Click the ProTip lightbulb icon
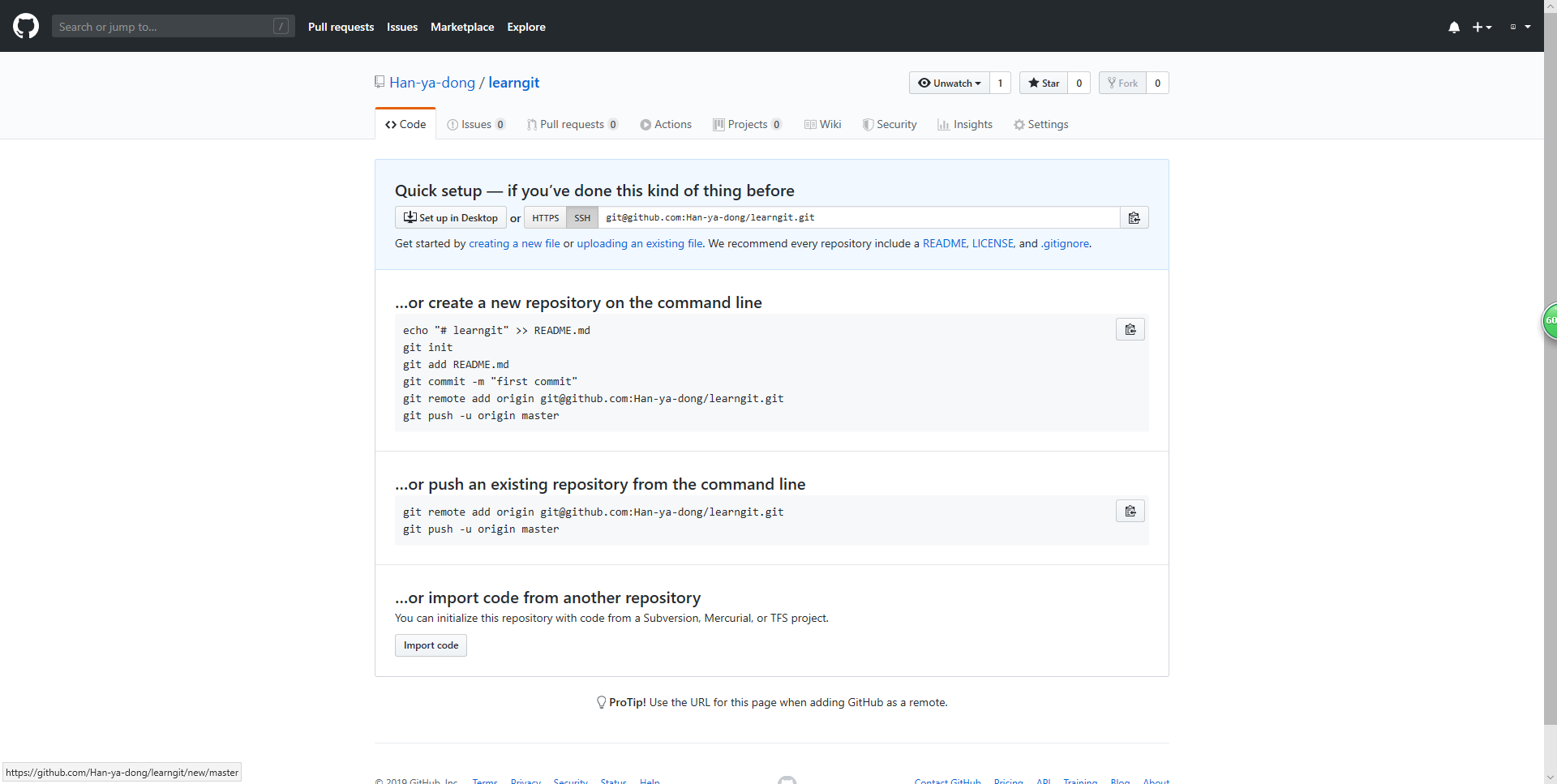1557x784 pixels. pos(602,702)
